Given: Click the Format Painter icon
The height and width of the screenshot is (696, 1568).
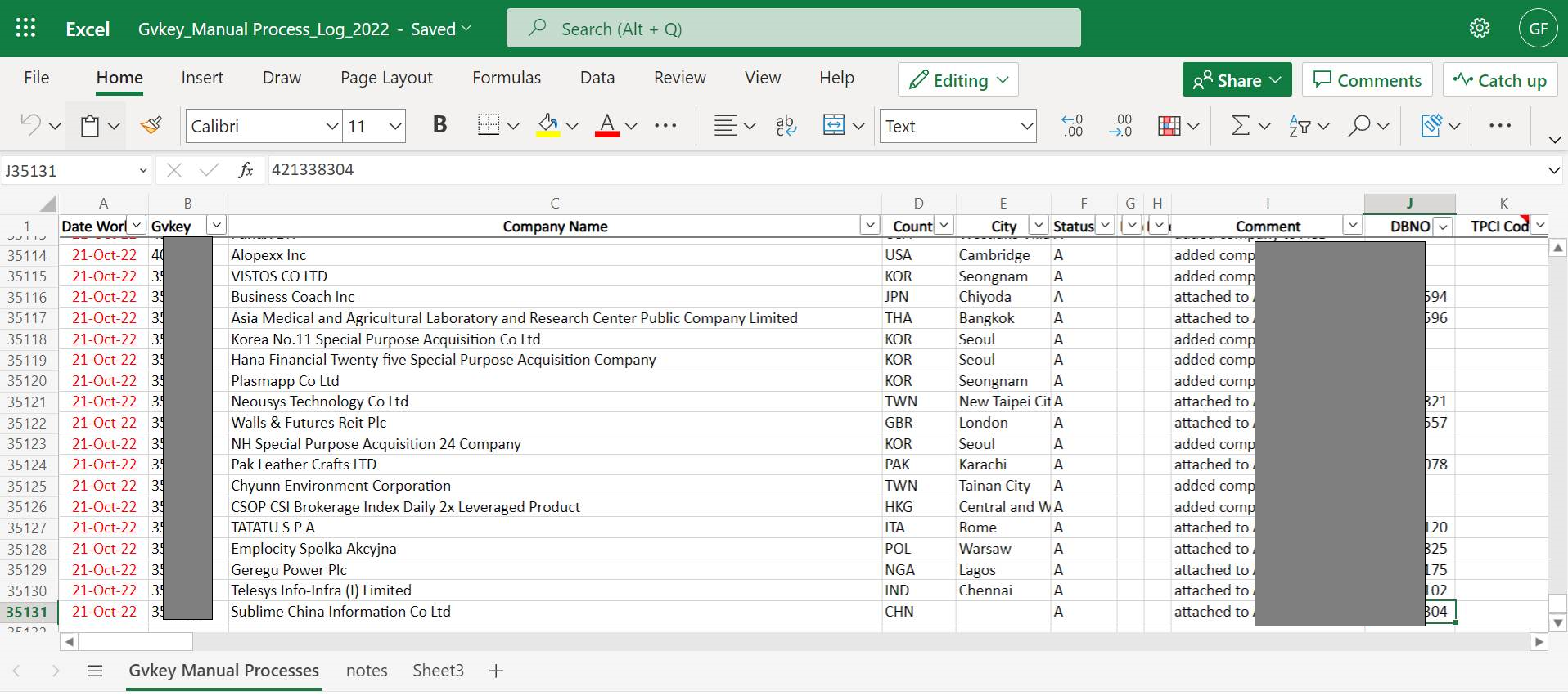Looking at the screenshot, I should [x=151, y=126].
